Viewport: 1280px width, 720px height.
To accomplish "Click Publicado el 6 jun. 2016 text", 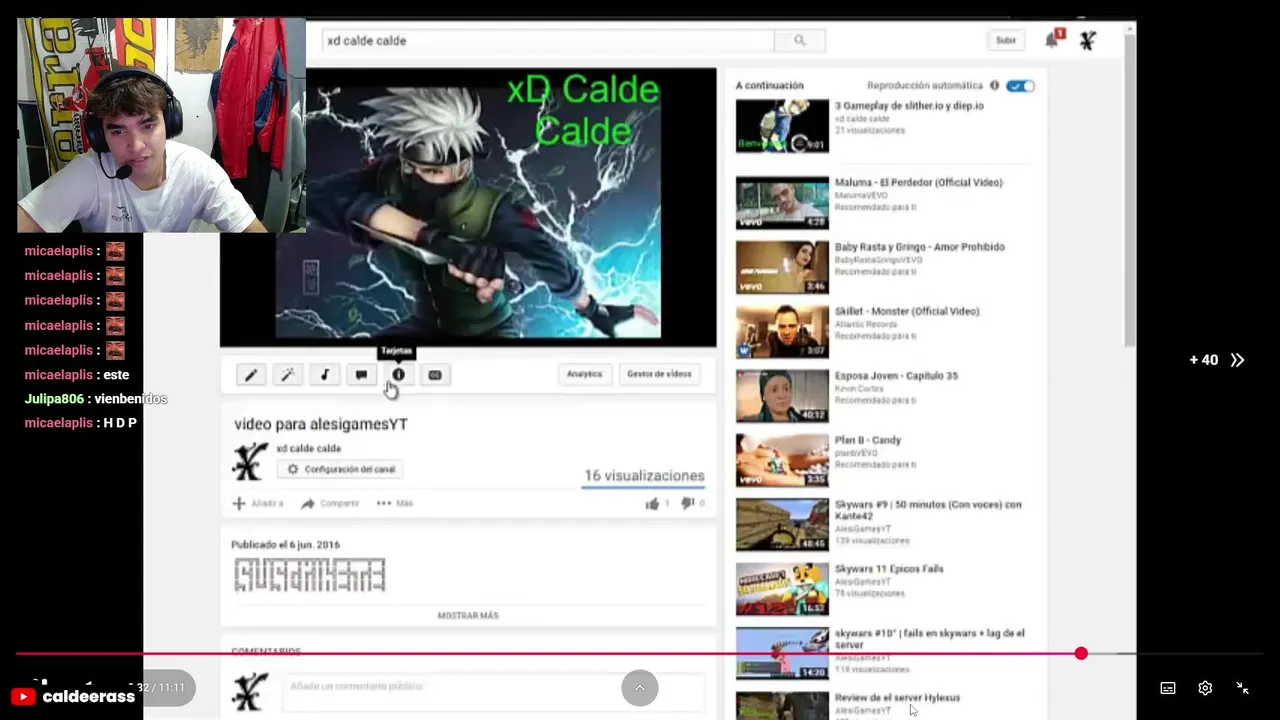I will (285, 545).
